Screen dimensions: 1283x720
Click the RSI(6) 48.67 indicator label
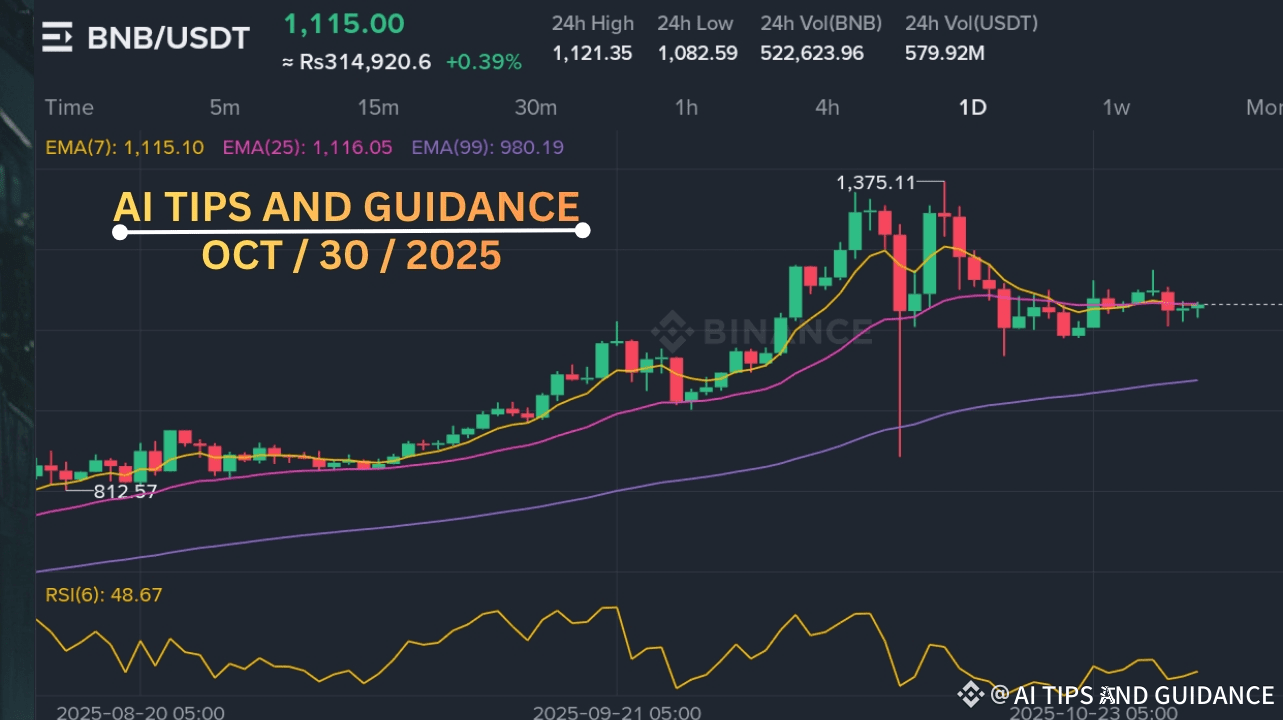pyautogui.click(x=103, y=595)
